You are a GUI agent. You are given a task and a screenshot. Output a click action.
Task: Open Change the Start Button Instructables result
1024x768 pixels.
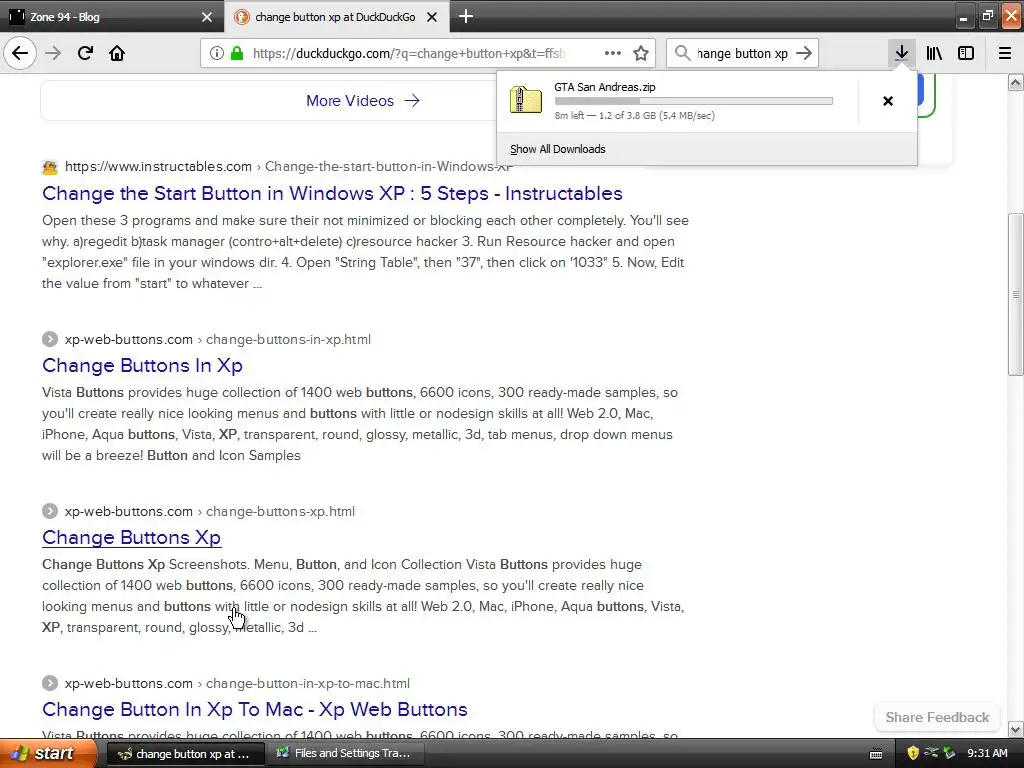click(x=332, y=193)
